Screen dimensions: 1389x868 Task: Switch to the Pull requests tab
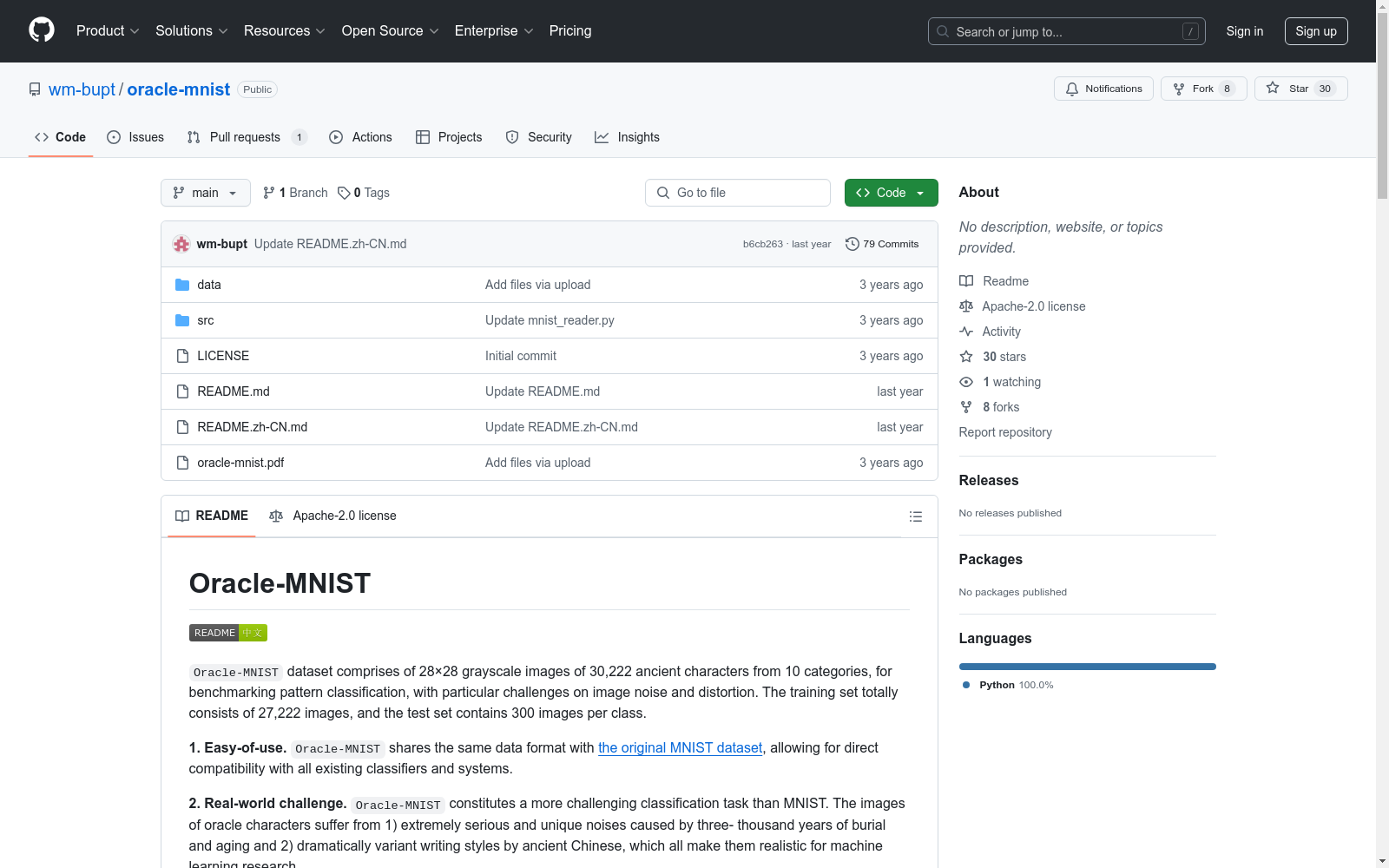click(x=247, y=137)
